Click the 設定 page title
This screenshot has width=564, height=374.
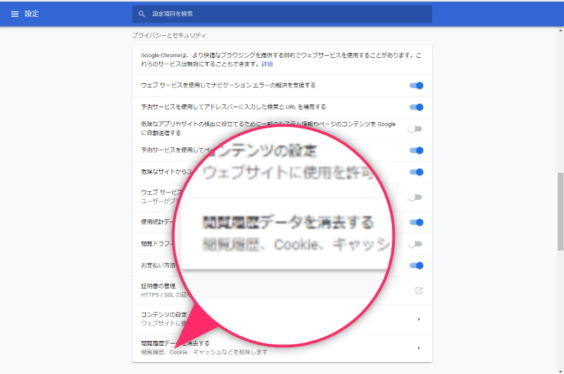(x=32, y=14)
